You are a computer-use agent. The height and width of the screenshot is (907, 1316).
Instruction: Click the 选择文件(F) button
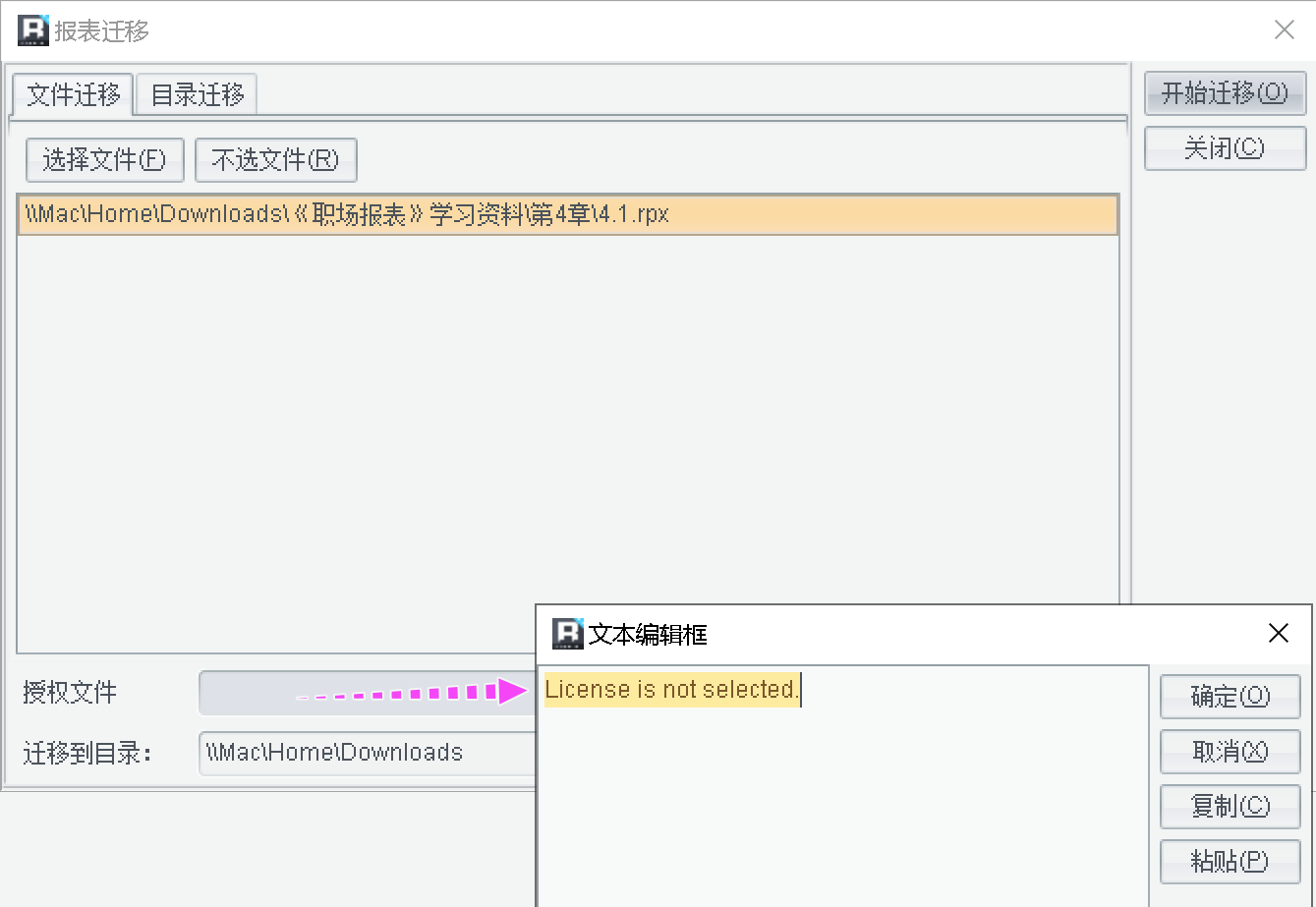pyautogui.click(x=105, y=160)
